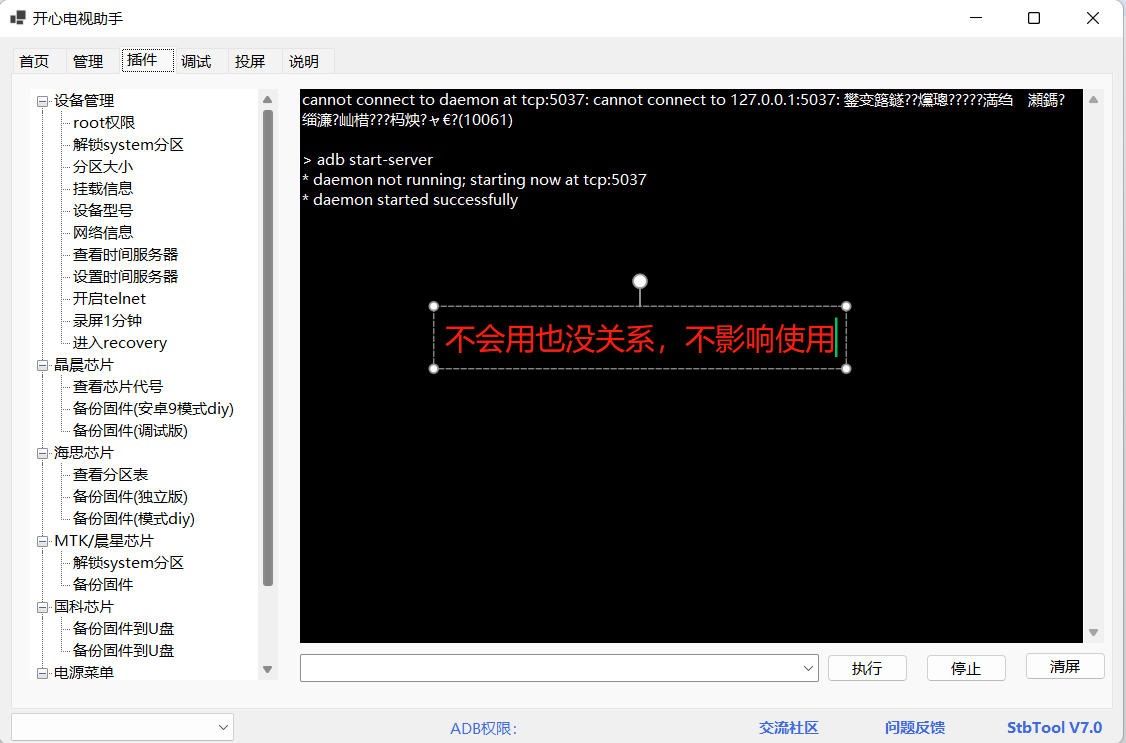
Task: Click the rotation handle above the red text box
Action: pos(640,281)
